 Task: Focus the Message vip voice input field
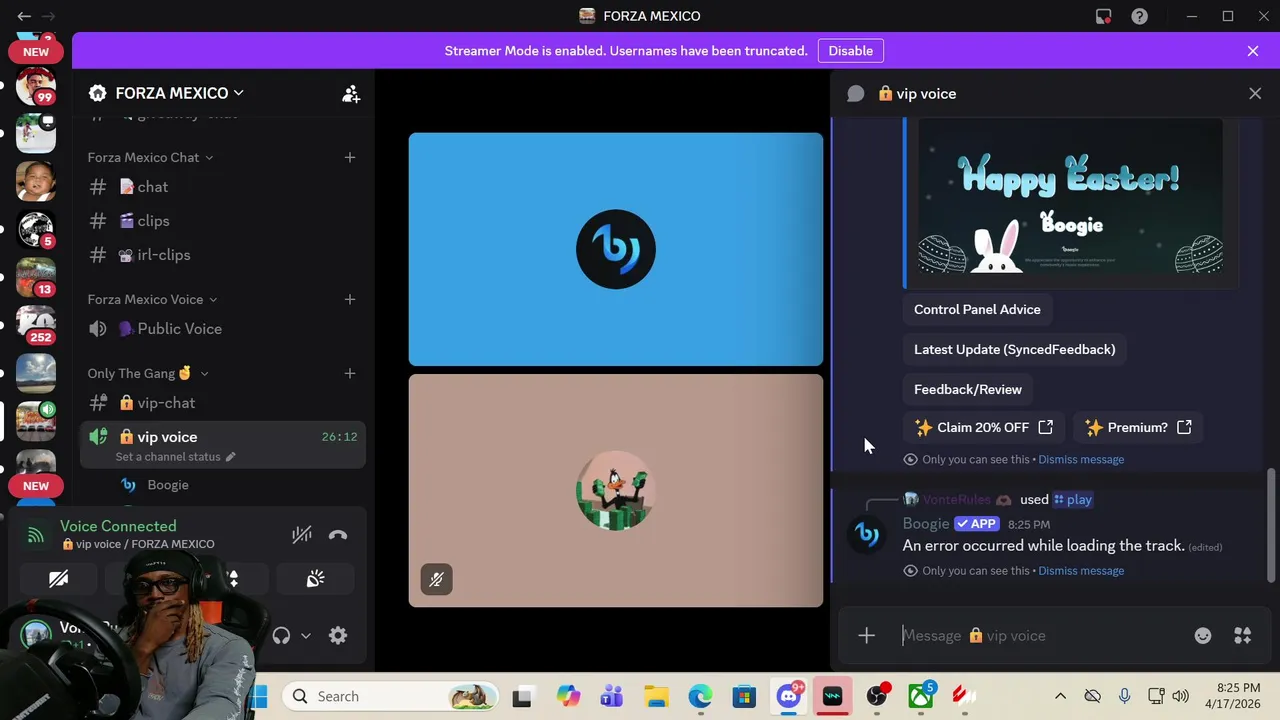(x=1040, y=635)
